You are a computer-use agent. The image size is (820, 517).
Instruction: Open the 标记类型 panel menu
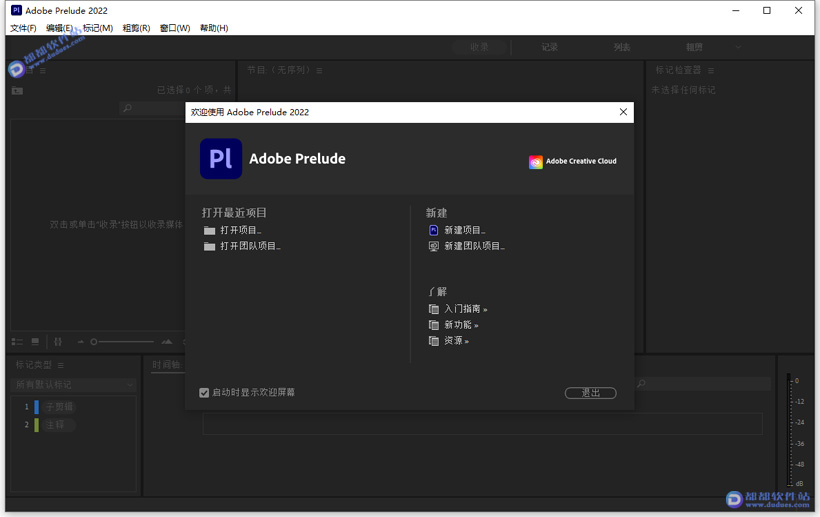point(61,365)
